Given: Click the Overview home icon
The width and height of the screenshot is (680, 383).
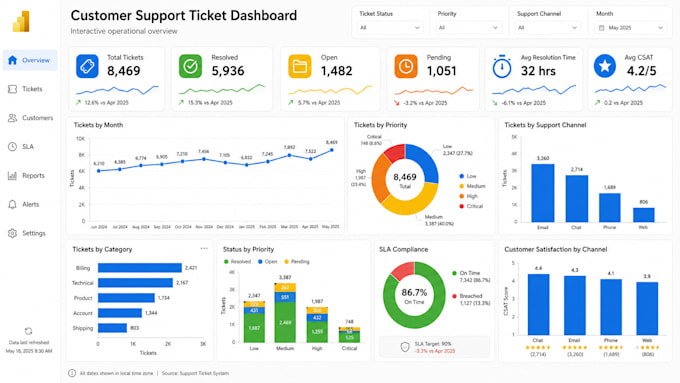Looking at the screenshot, I should click(x=12, y=60).
